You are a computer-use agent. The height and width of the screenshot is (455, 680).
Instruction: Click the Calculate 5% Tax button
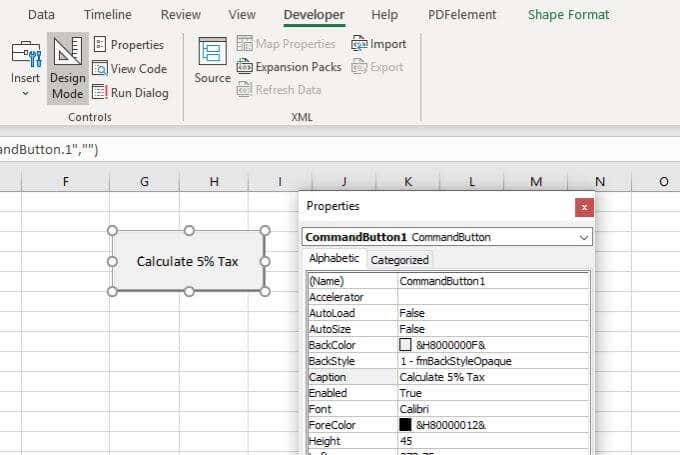(188, 261)
